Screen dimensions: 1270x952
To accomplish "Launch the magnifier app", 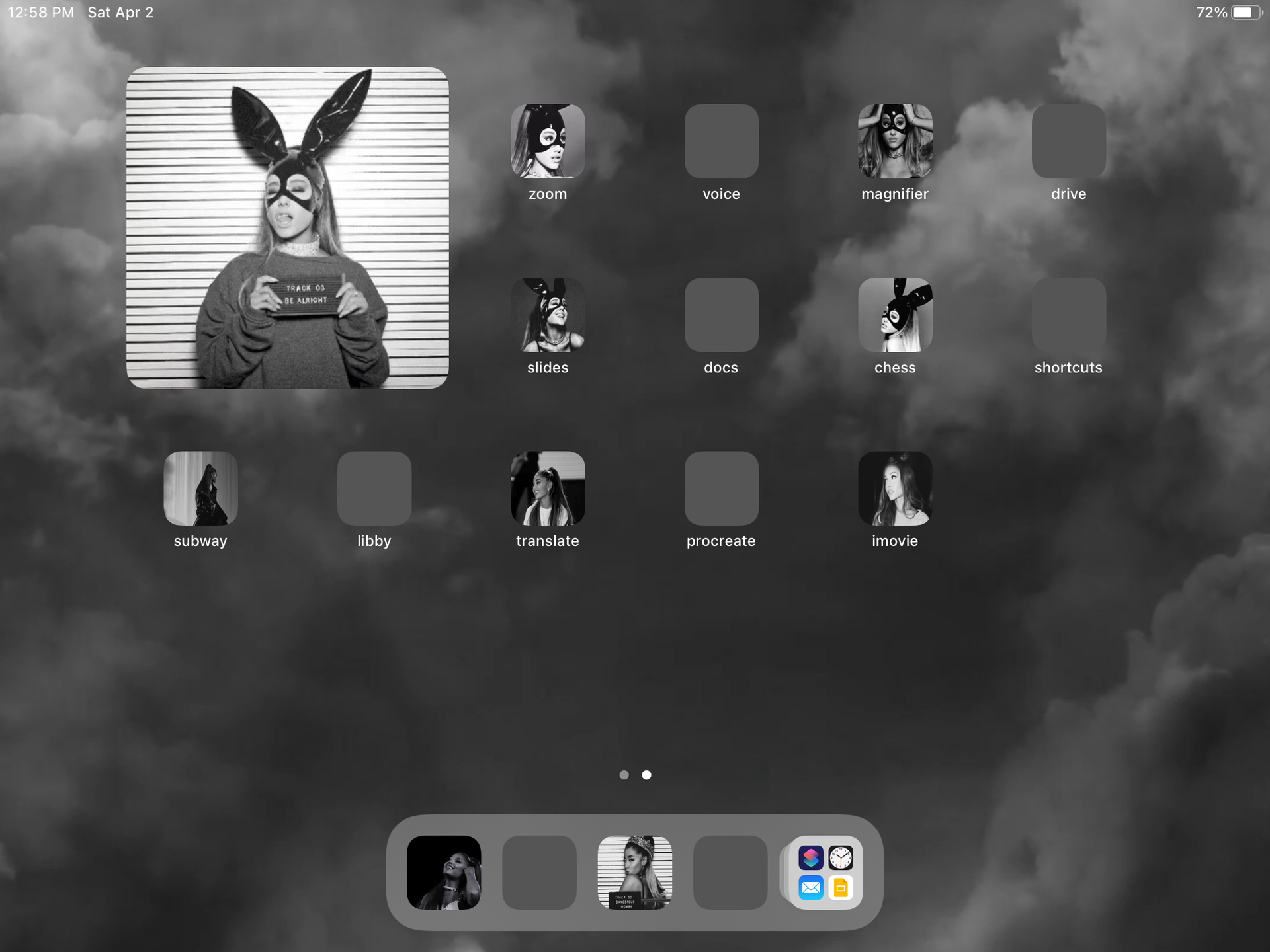I will coord(895,141).
